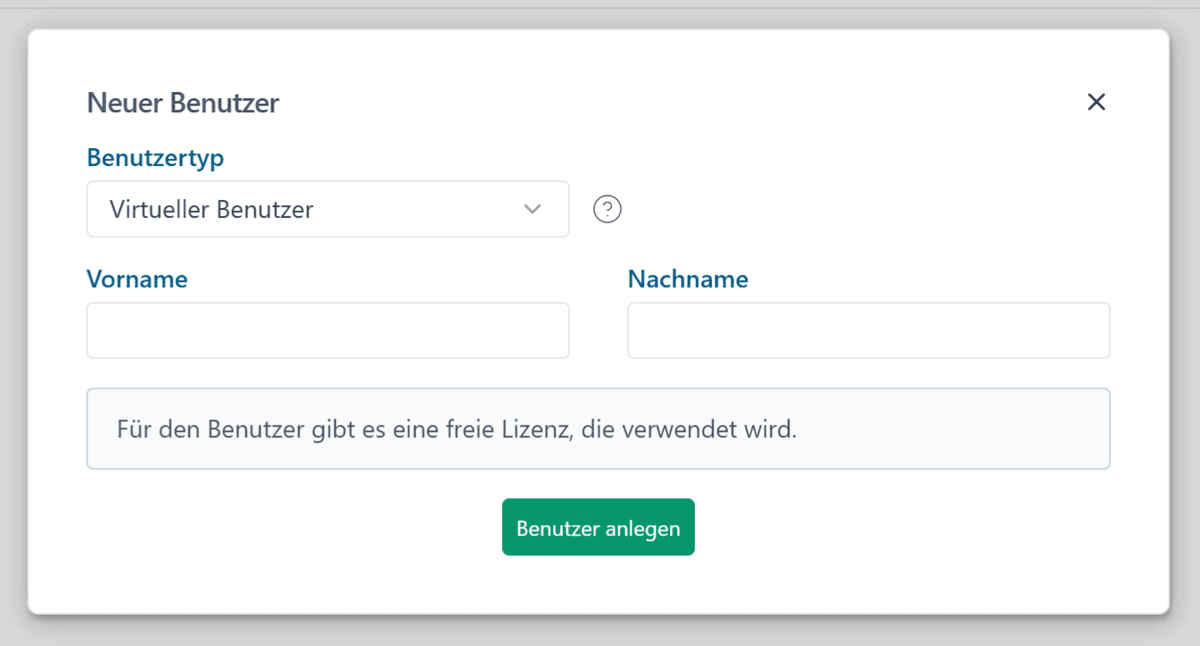
Task: Expand the Benutzertyp dropdown chevron
Action: click(x=532, y=209)
